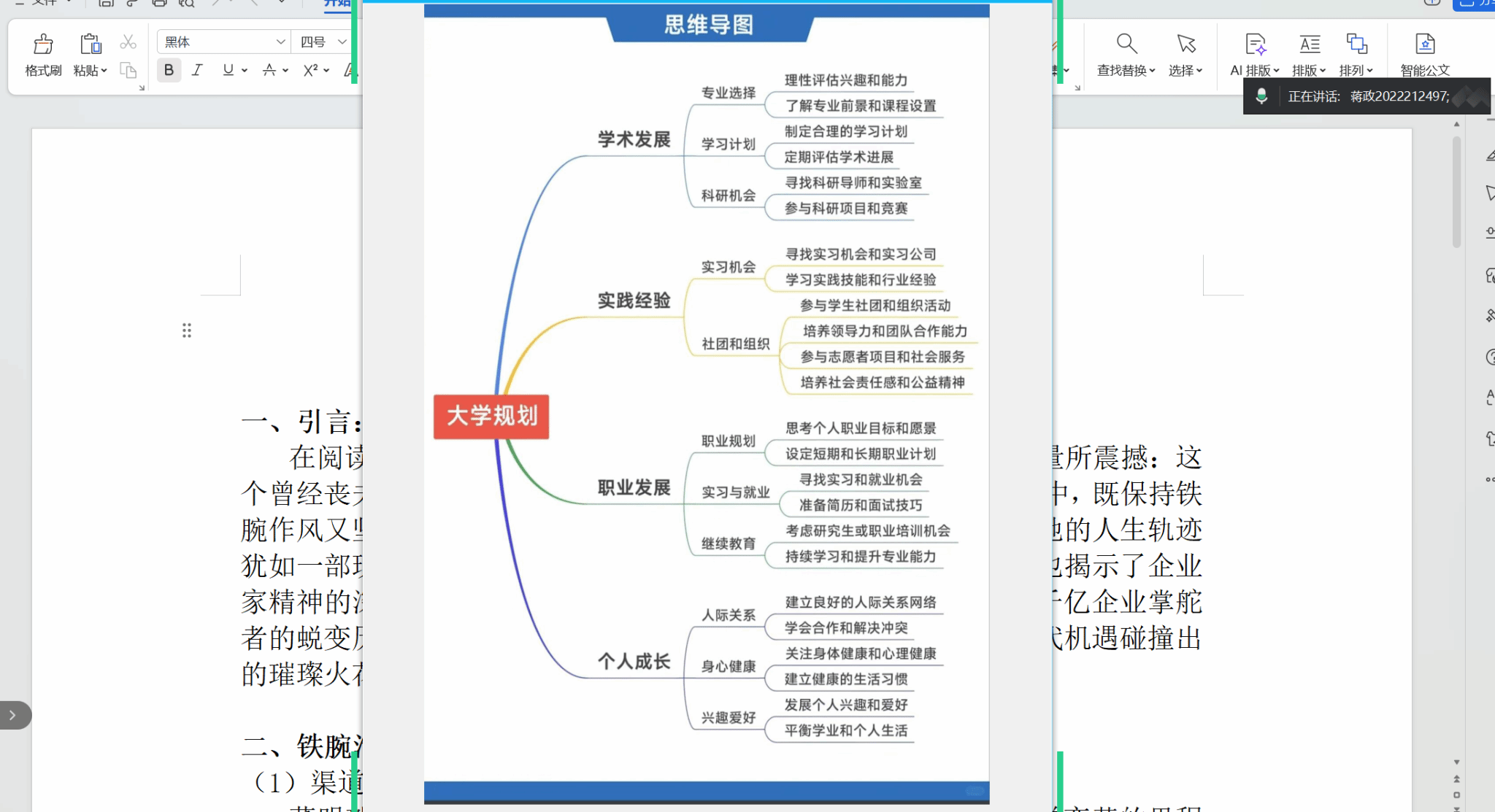Toggle Bold formatting
This screenshot has width=1495, height=812.
(x=169, y=70)
